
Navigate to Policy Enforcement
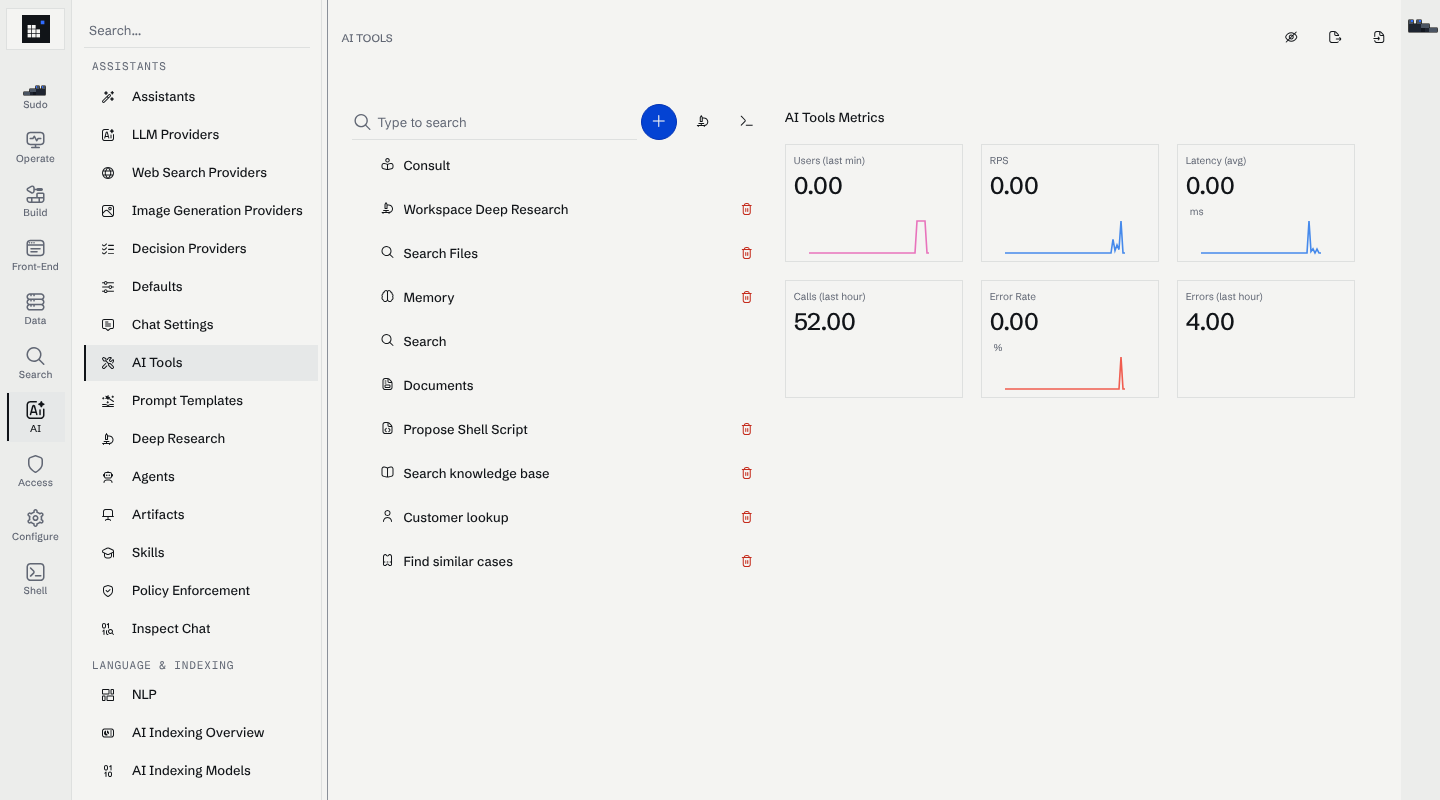pos(201,591)
